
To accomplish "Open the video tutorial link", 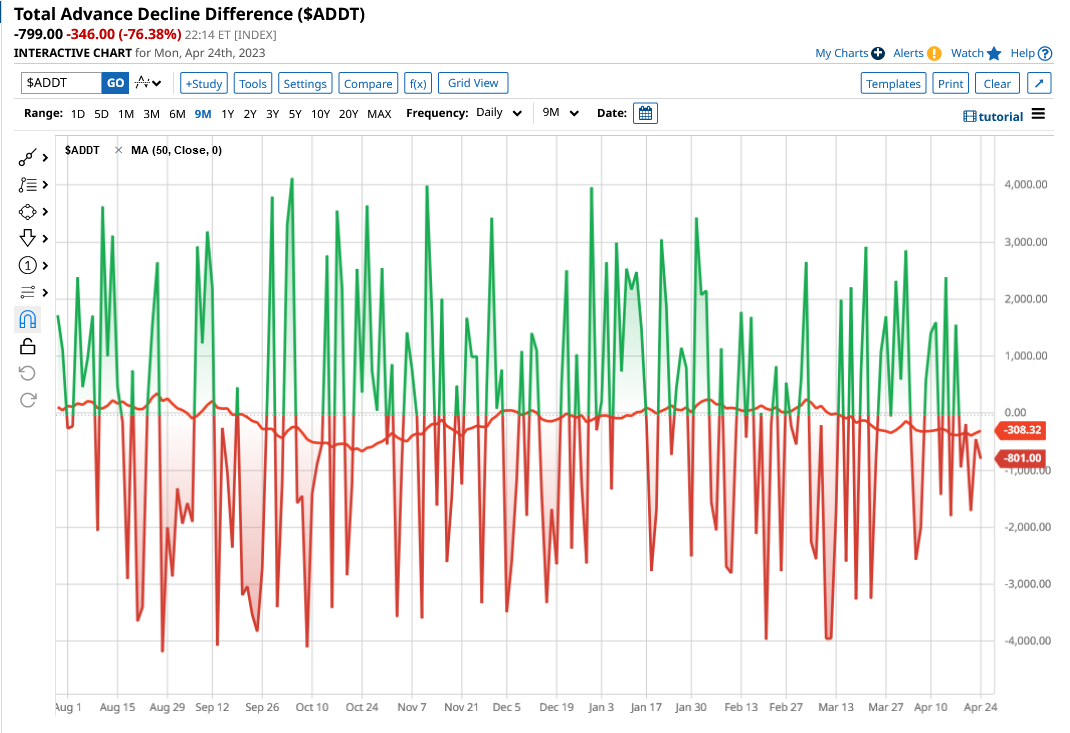I will pos(993,116).
